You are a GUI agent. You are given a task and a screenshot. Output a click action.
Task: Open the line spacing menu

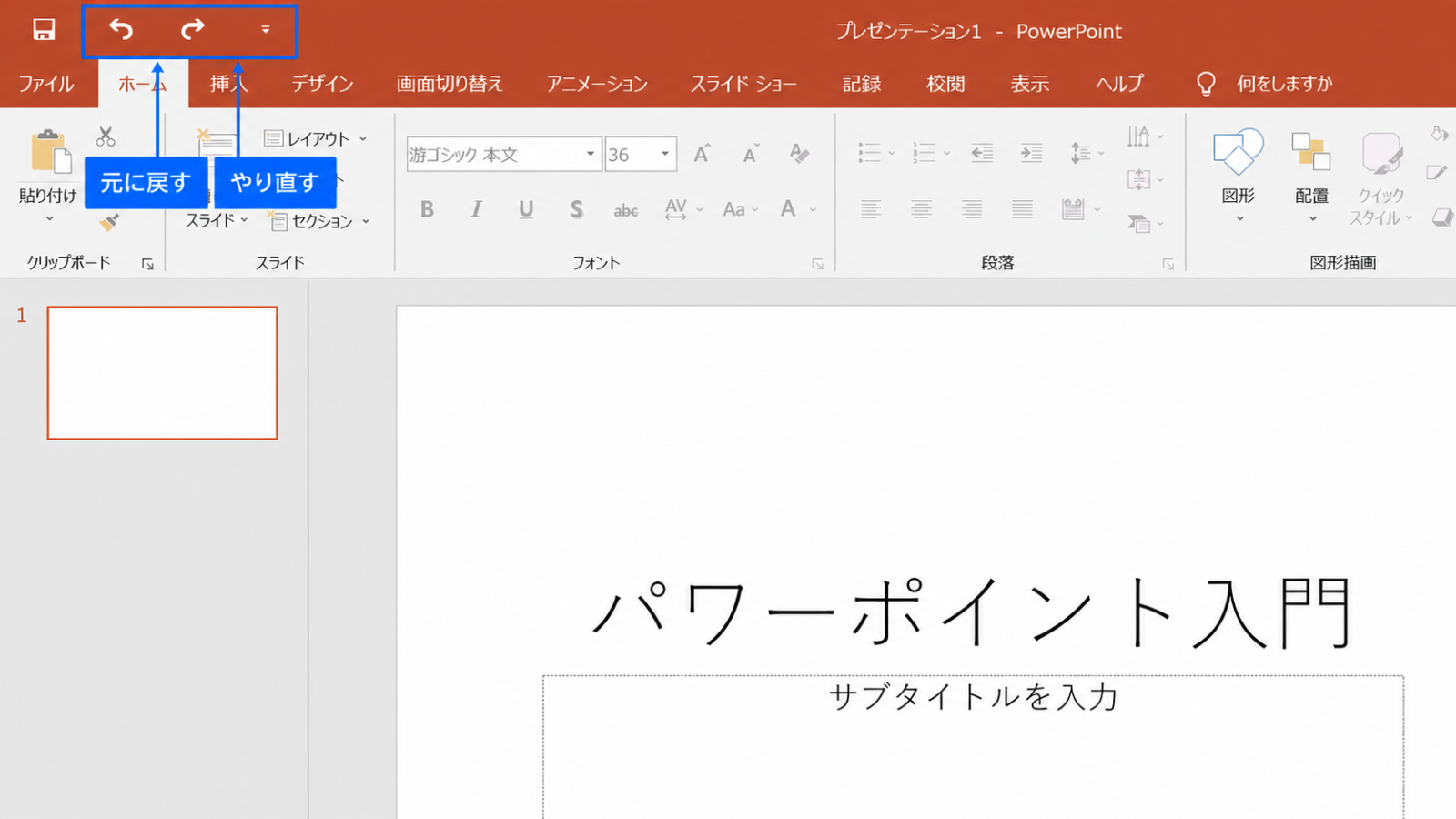tap(1087, 153)
